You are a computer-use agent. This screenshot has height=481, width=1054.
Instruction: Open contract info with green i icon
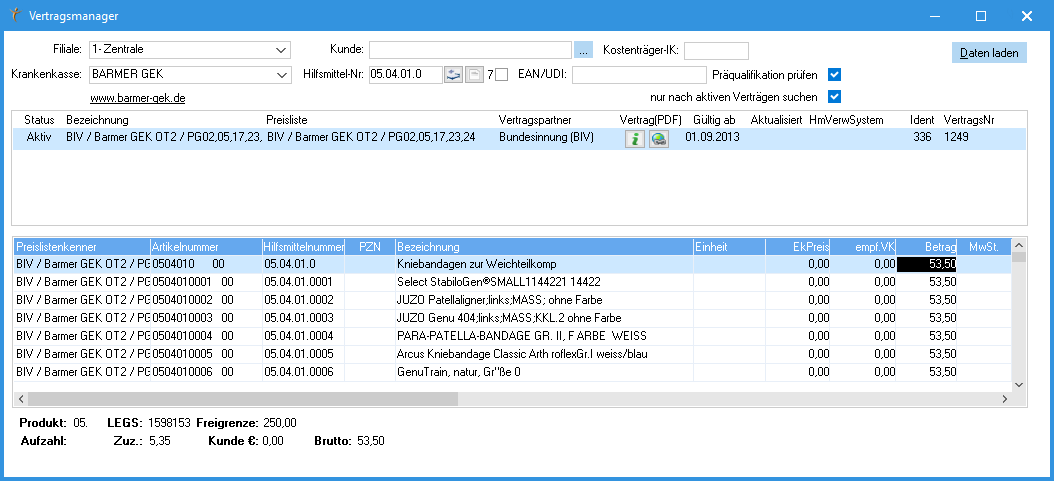[634, 139]
